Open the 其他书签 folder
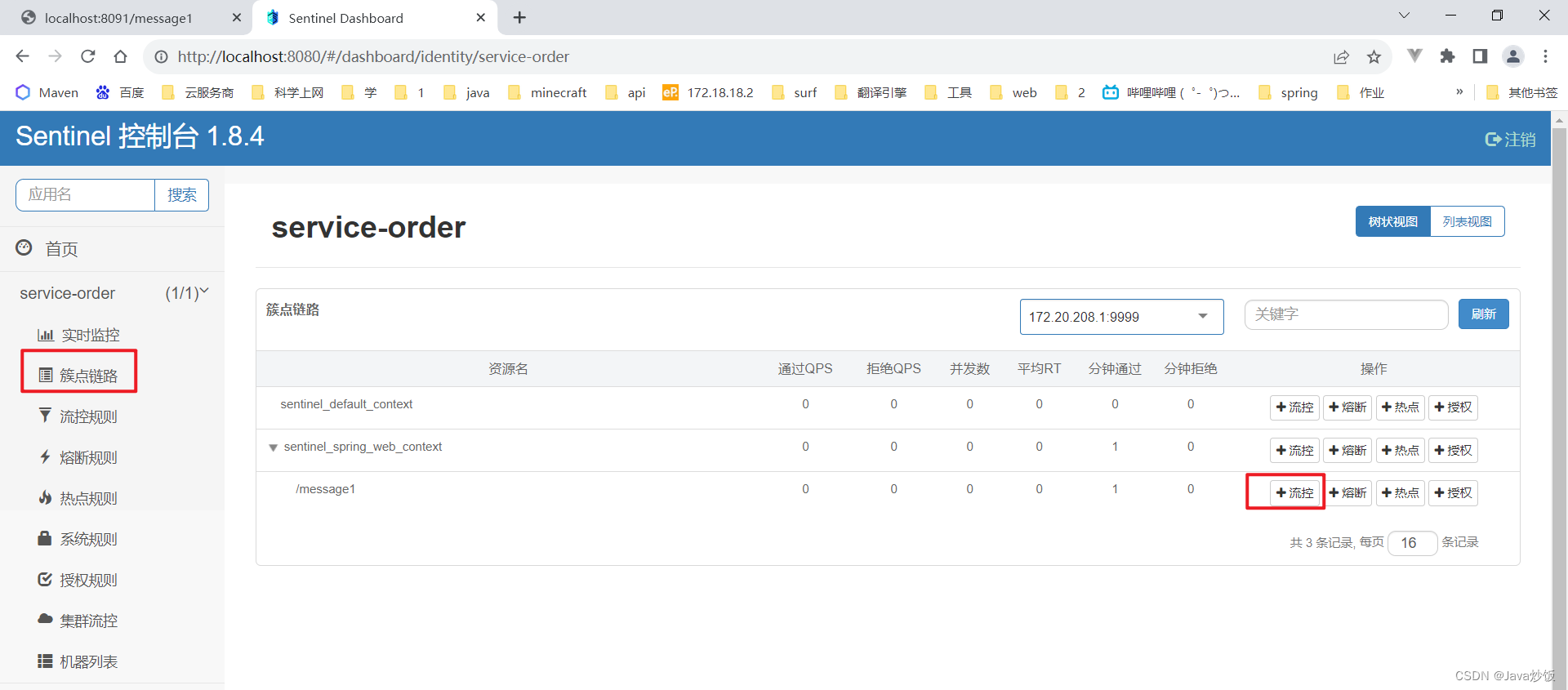 coord(1521,92)
